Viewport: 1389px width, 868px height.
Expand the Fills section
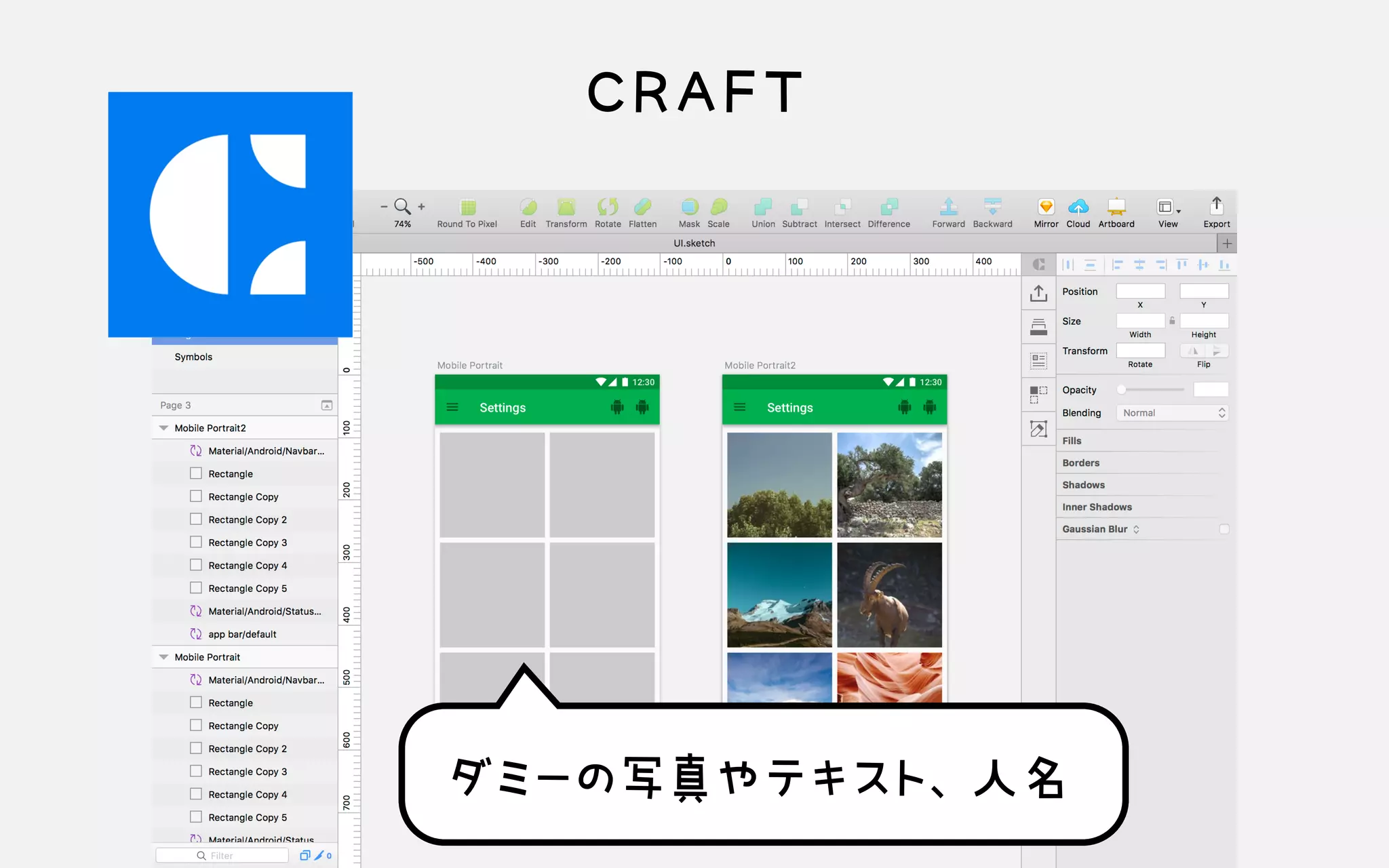point(1072,441)
